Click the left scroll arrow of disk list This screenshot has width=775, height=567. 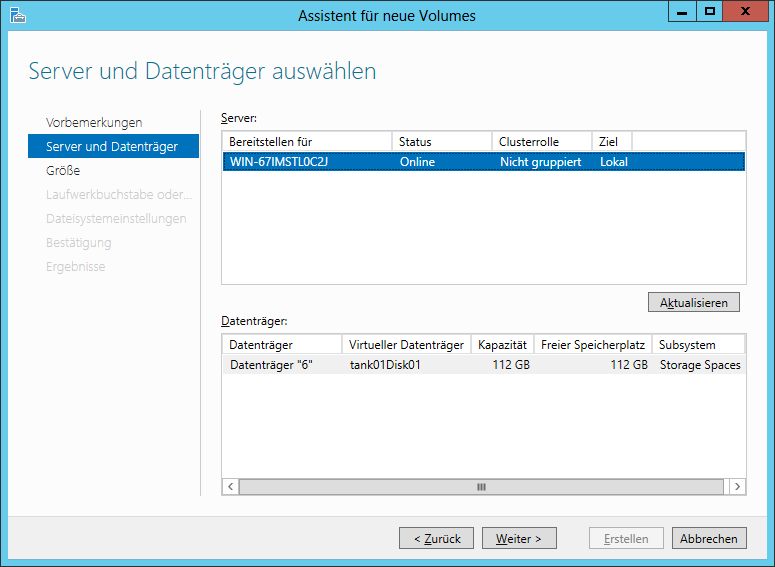tap(230, 486)
